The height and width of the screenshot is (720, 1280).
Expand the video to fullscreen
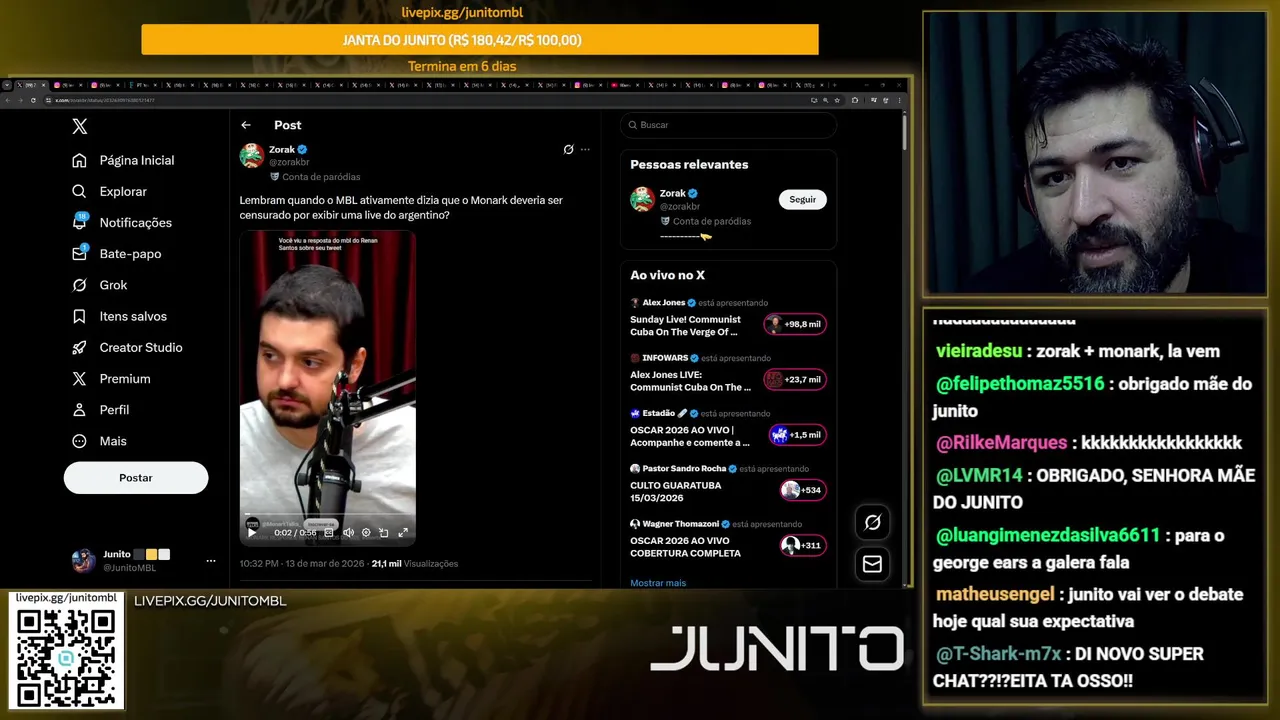click(403, 533)
